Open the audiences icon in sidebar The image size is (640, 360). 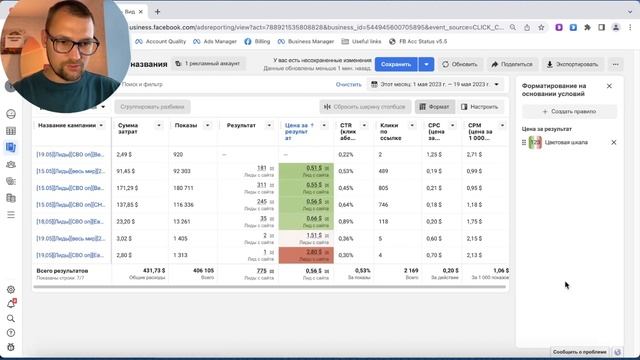11,164
